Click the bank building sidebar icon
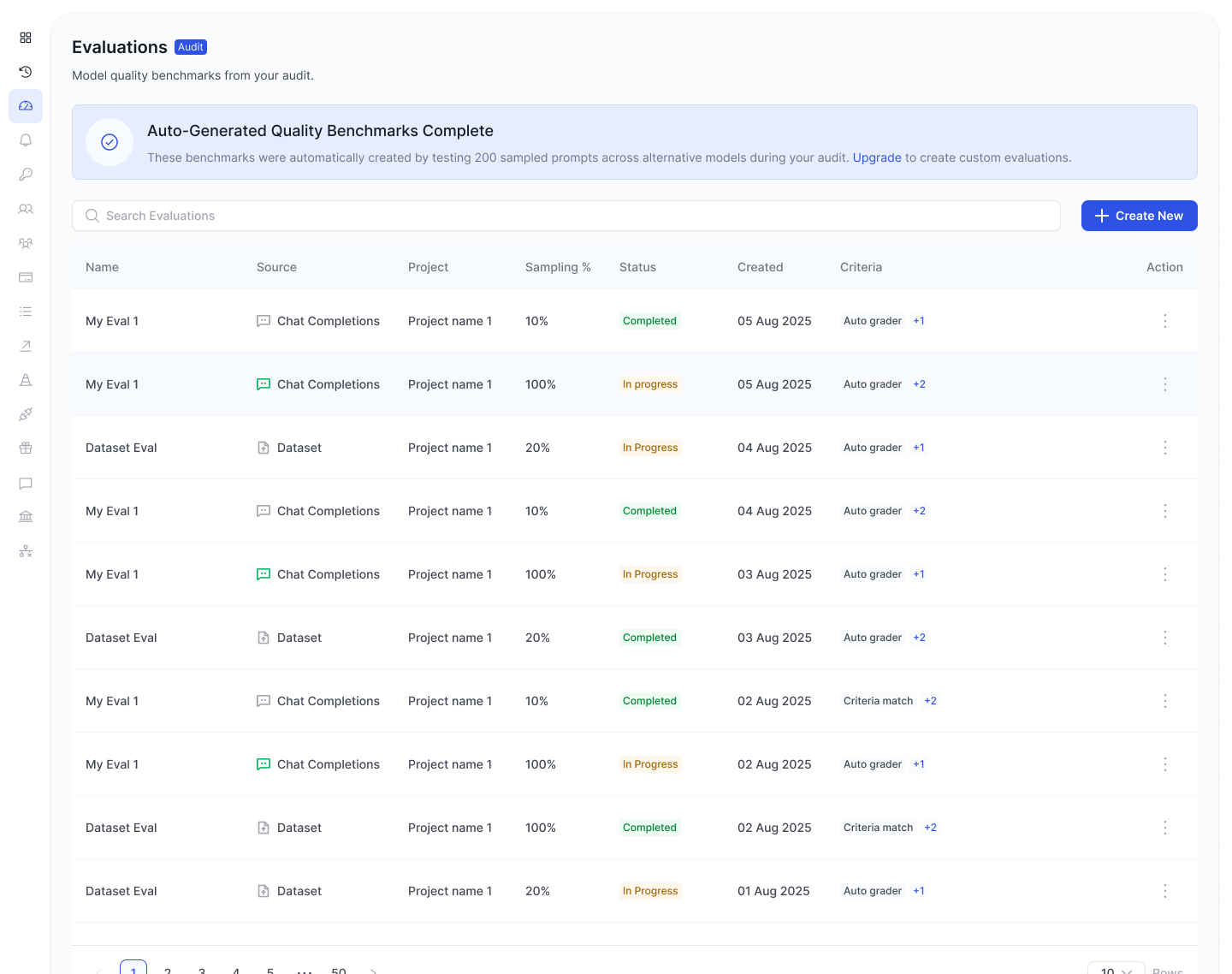This screenshot has height=974, width=1232. (26, 516)
